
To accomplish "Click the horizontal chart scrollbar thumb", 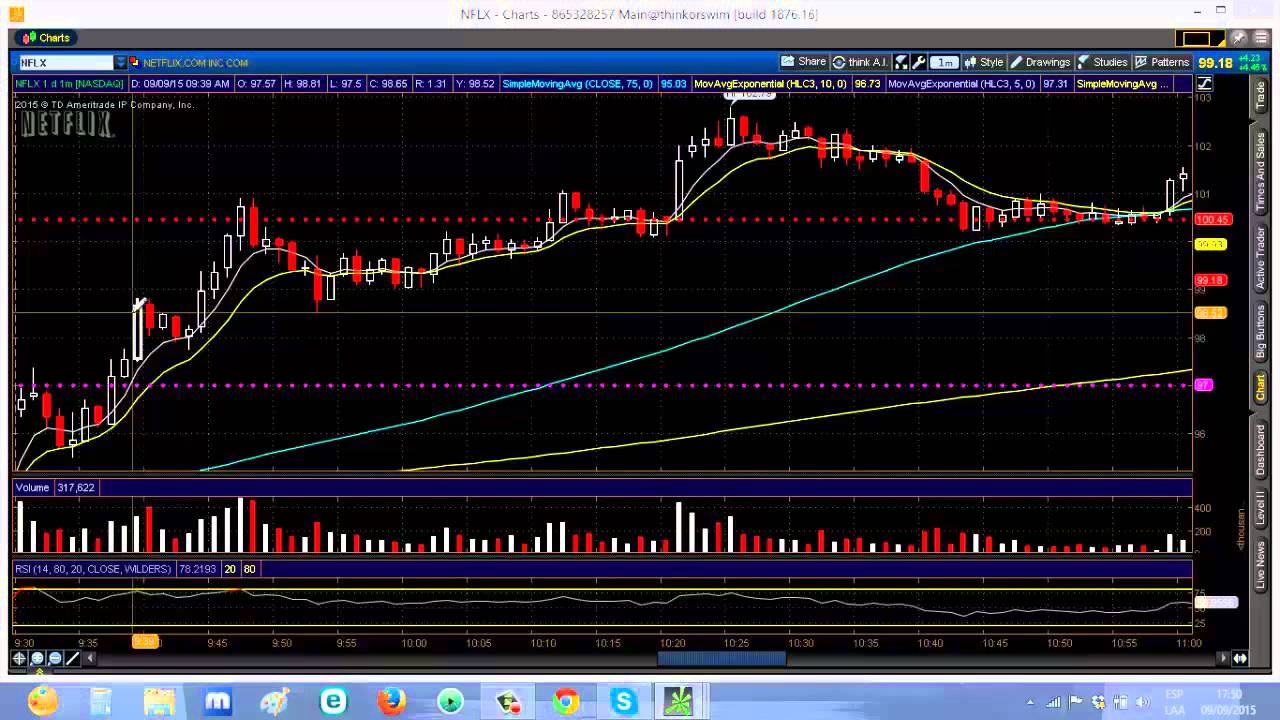I will (721, 657).
